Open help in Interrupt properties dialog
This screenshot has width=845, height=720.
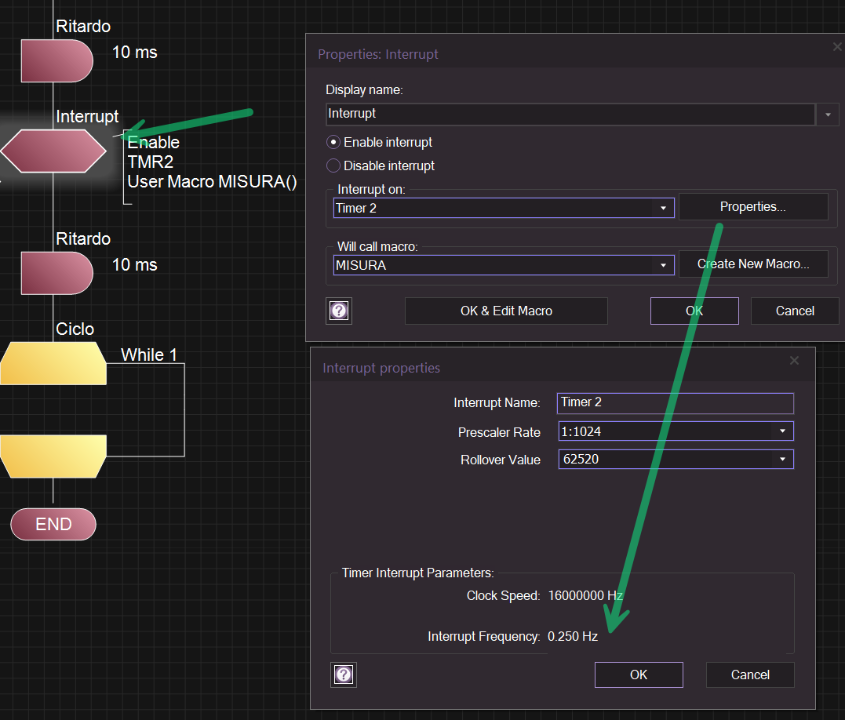tap(343, 674)
